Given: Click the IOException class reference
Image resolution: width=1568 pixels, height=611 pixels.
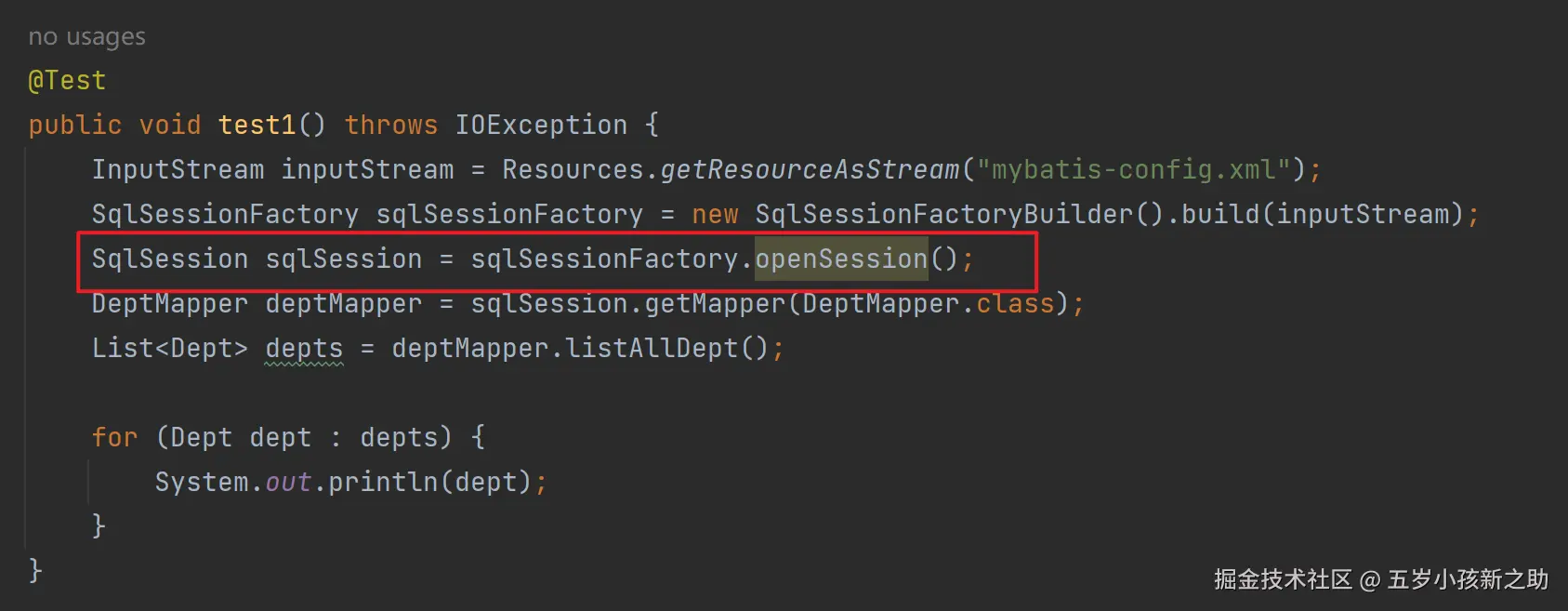Looking at the screenshot, I should click(541, 125).
